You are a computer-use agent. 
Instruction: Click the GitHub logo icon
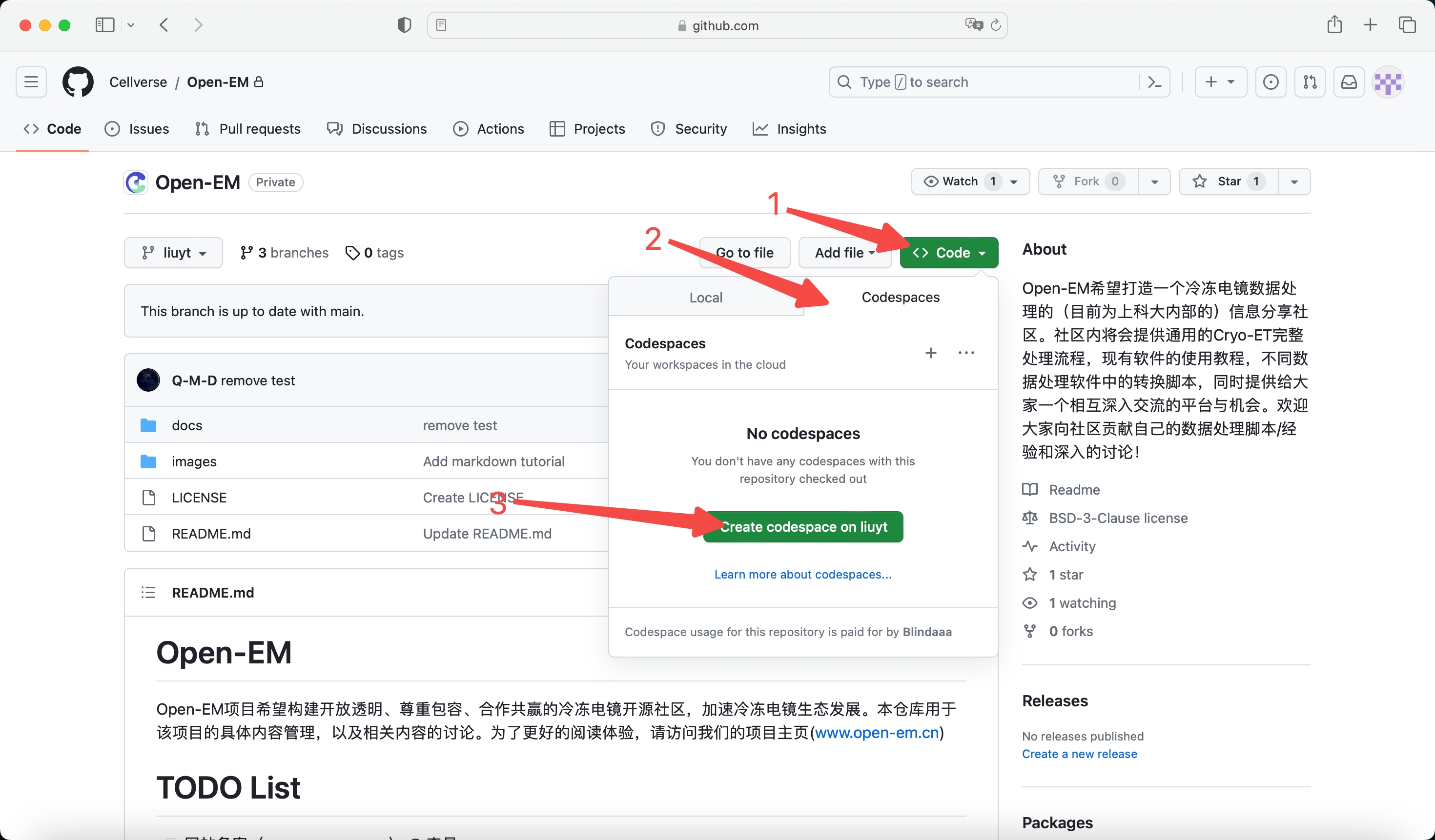point(79,82)
